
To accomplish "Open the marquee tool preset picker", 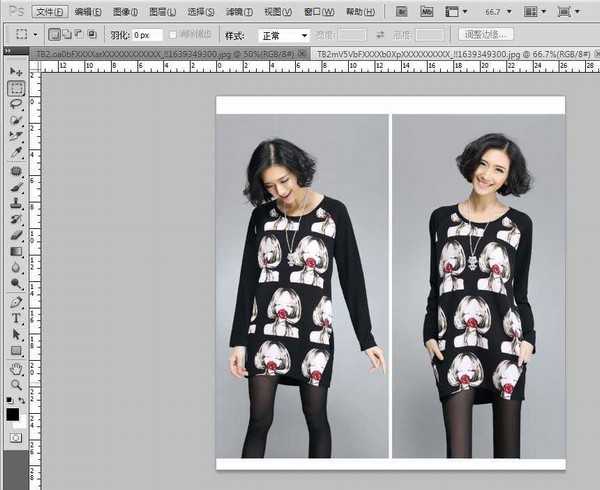I will click(23, 35).
